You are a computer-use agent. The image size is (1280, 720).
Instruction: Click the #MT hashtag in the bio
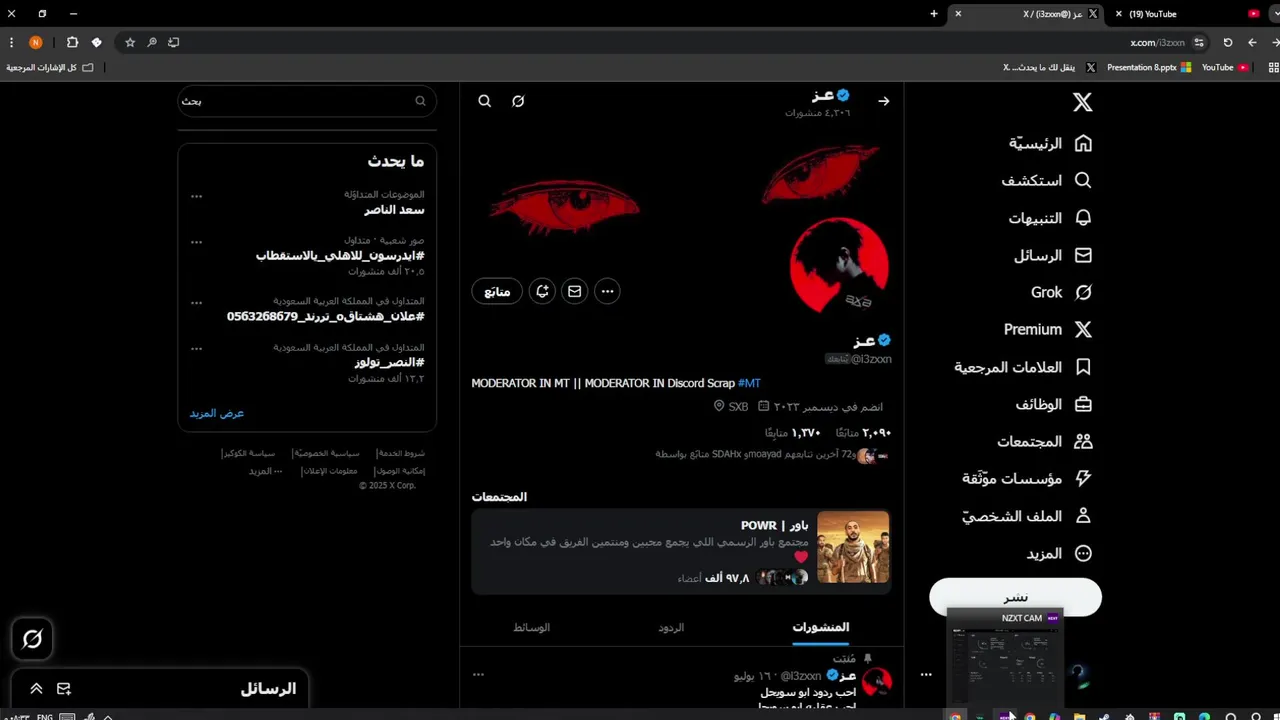pyautogui.click(x=749, y=383)
